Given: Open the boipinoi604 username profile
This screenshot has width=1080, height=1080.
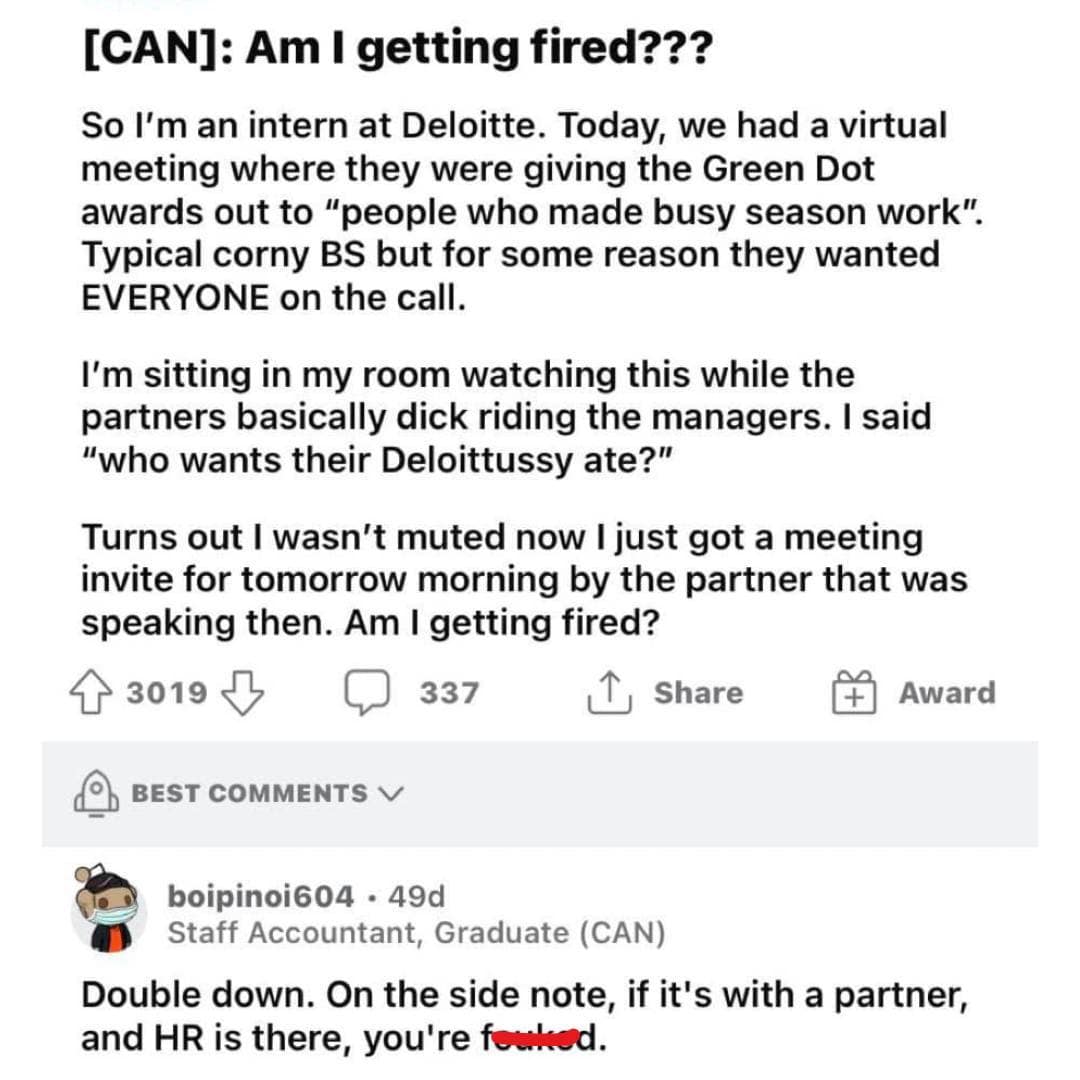Looking at the screenshot, I should 260,896.
